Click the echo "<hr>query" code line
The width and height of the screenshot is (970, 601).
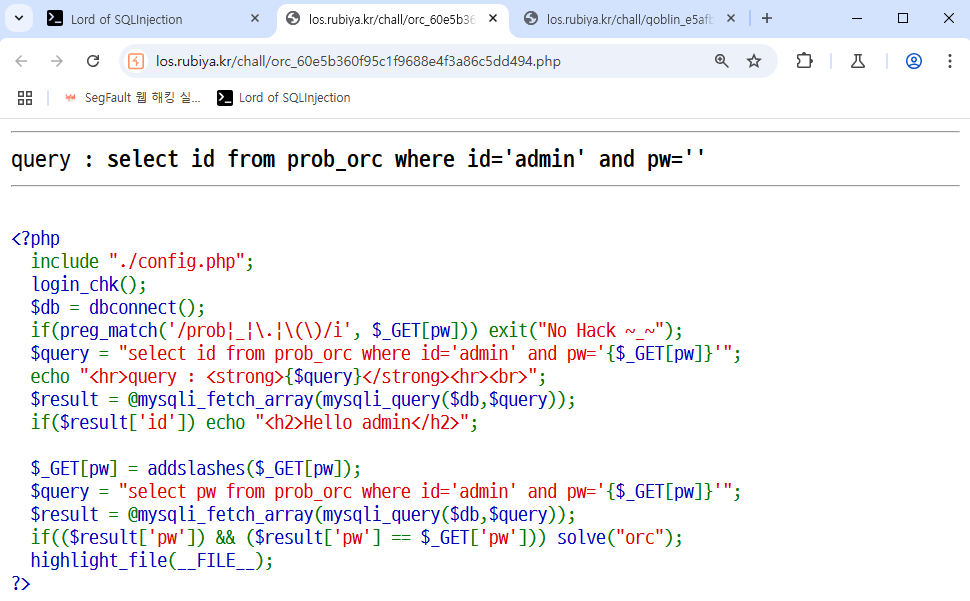click(288, 376)
